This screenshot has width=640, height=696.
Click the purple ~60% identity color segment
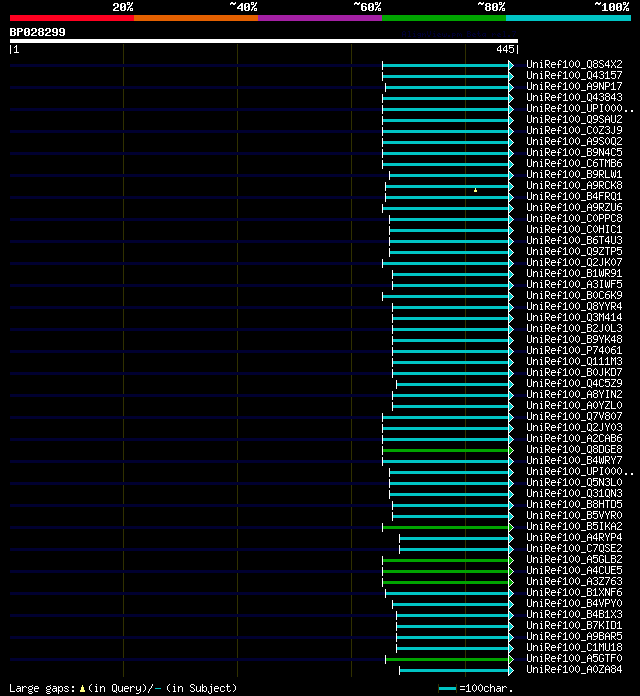click(320, 18)
